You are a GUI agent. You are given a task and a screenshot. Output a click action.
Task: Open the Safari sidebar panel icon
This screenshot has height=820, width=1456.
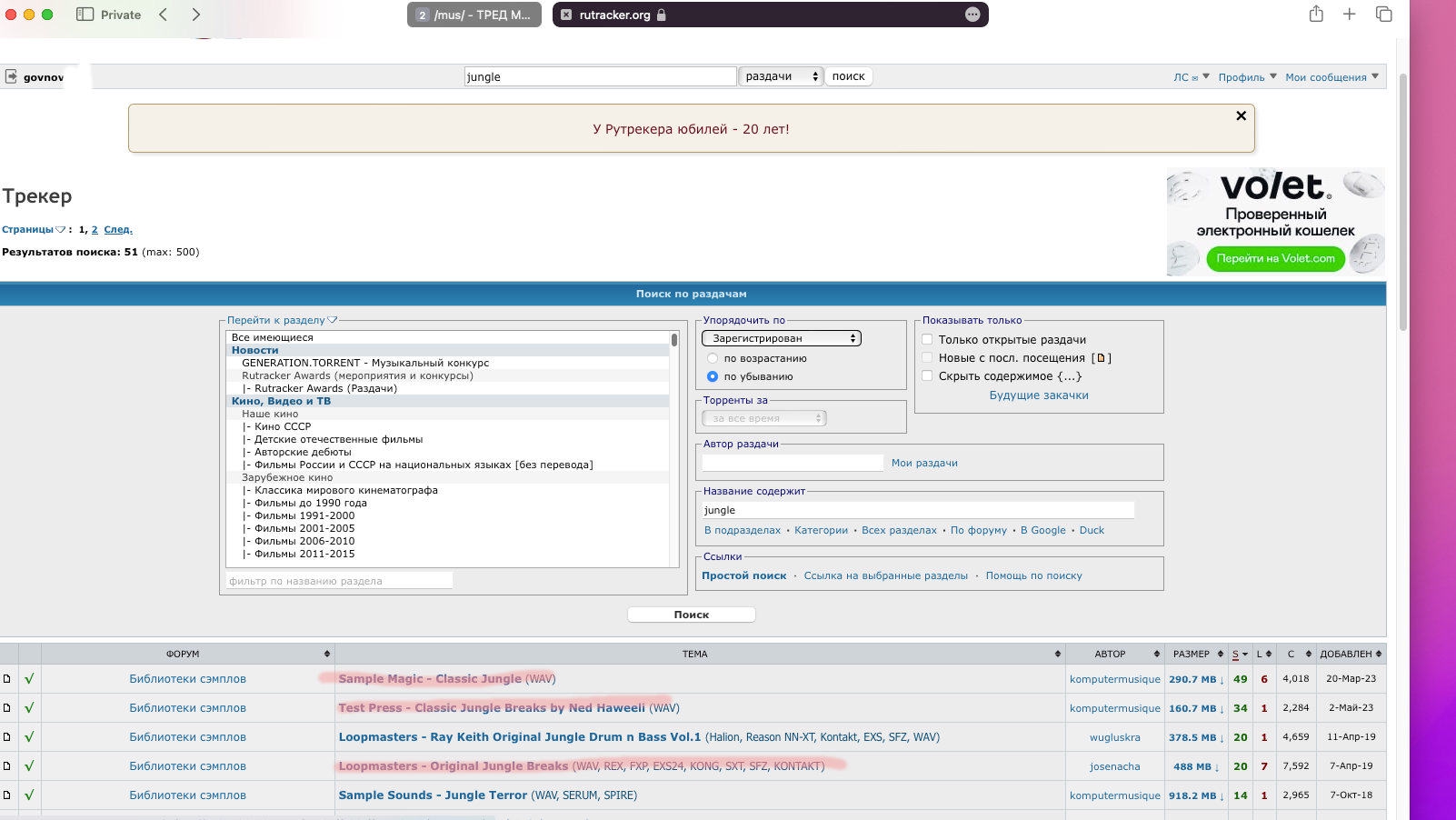tap(85, 15)
